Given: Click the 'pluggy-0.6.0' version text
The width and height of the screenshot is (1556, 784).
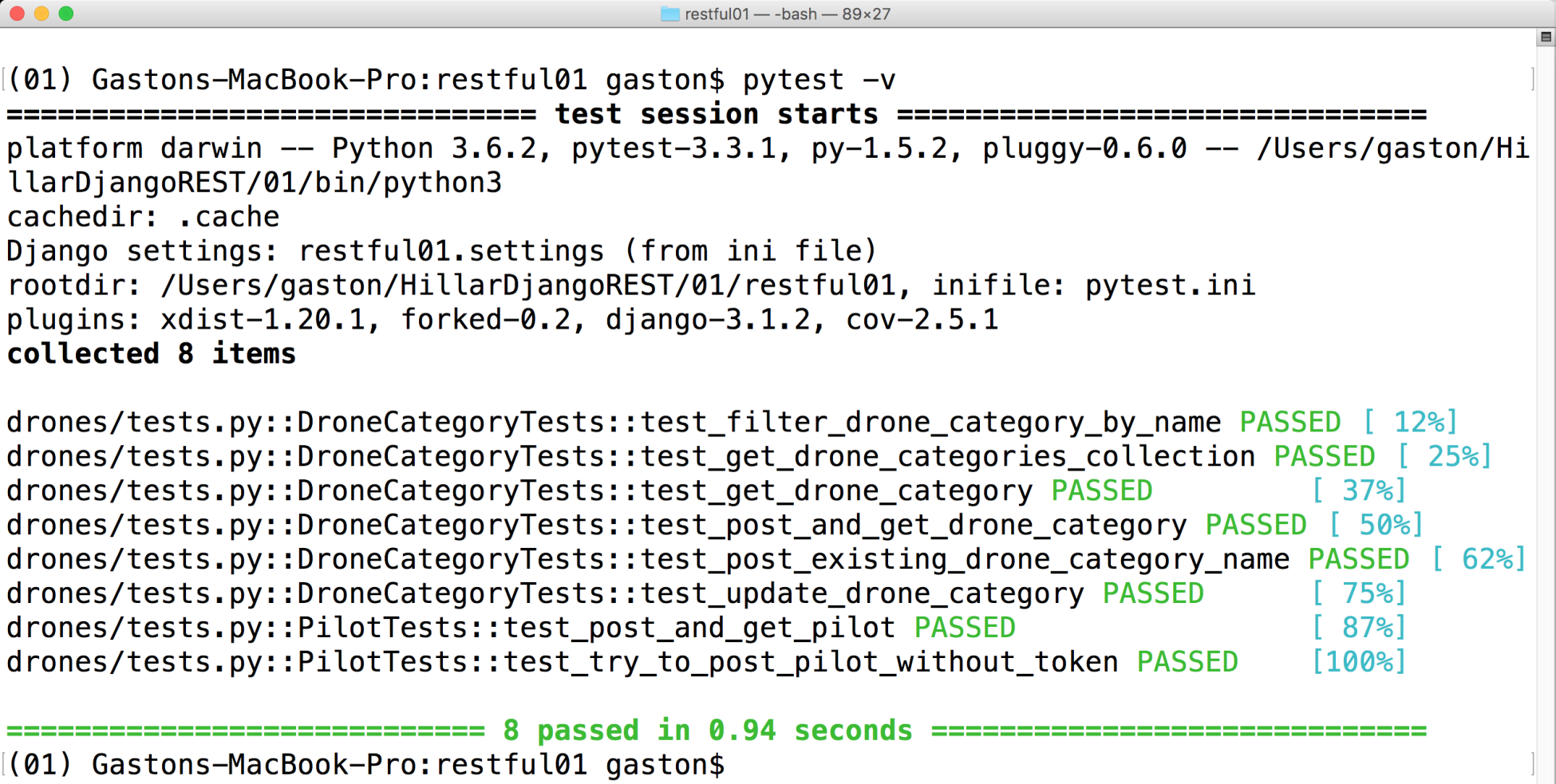Looking at the screenshot, I should coord(1084,148).
